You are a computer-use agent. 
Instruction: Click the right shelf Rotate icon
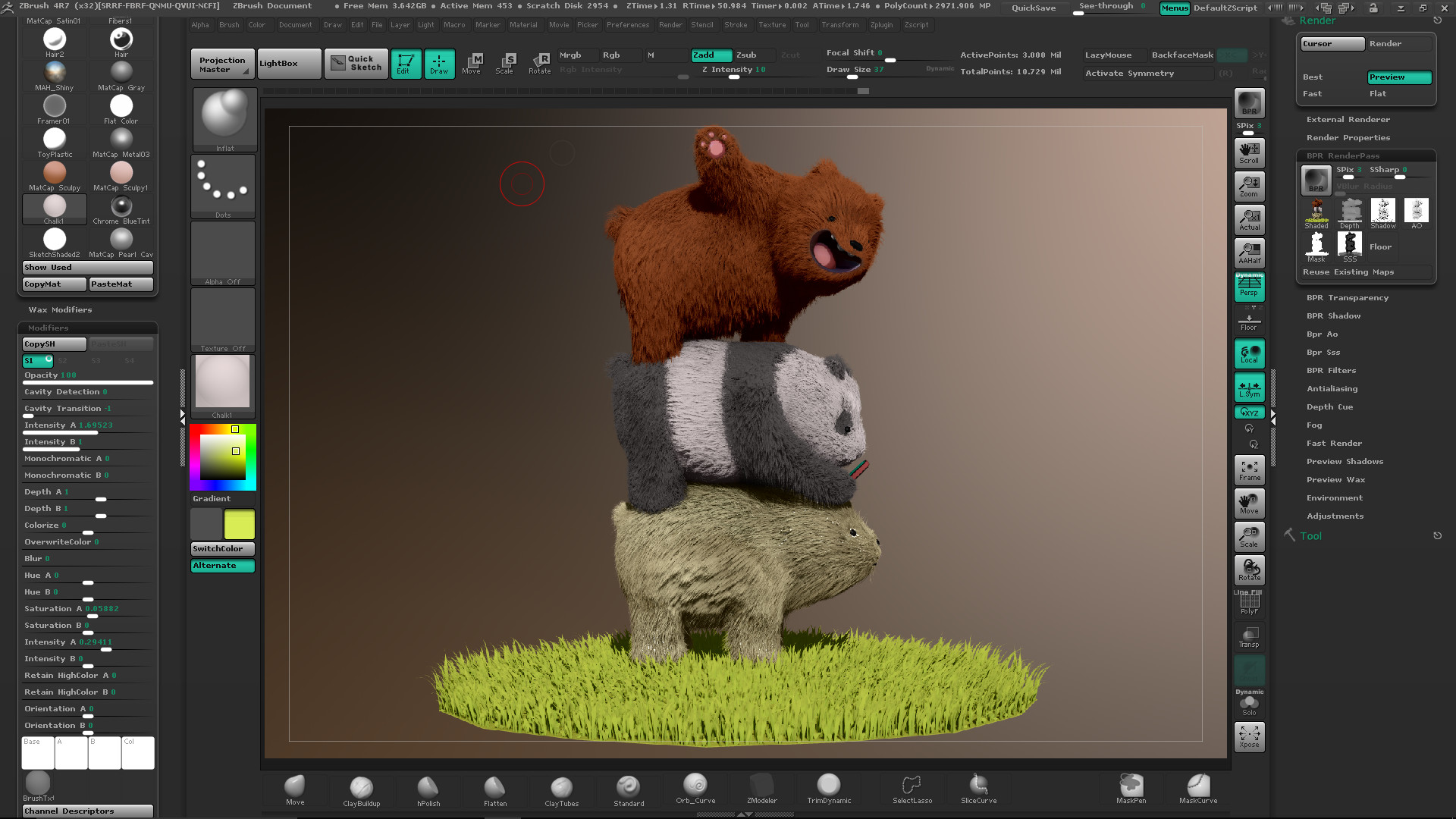(1249, 570)
